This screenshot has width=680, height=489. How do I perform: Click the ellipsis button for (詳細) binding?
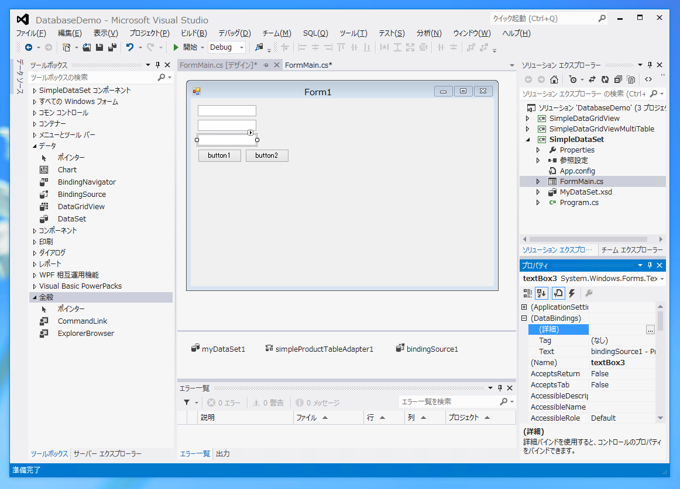[x=650, y=330]
